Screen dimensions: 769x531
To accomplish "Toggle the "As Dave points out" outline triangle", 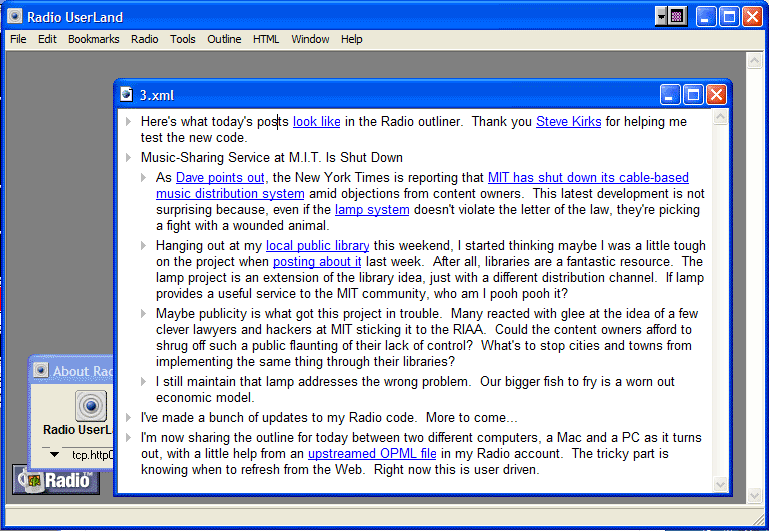I will coord(144,177).
